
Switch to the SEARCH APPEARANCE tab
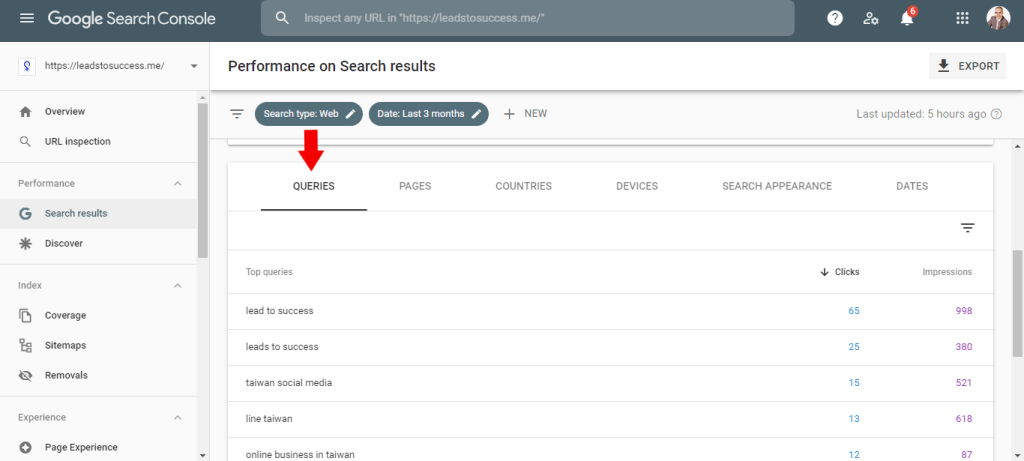[777, 186]
